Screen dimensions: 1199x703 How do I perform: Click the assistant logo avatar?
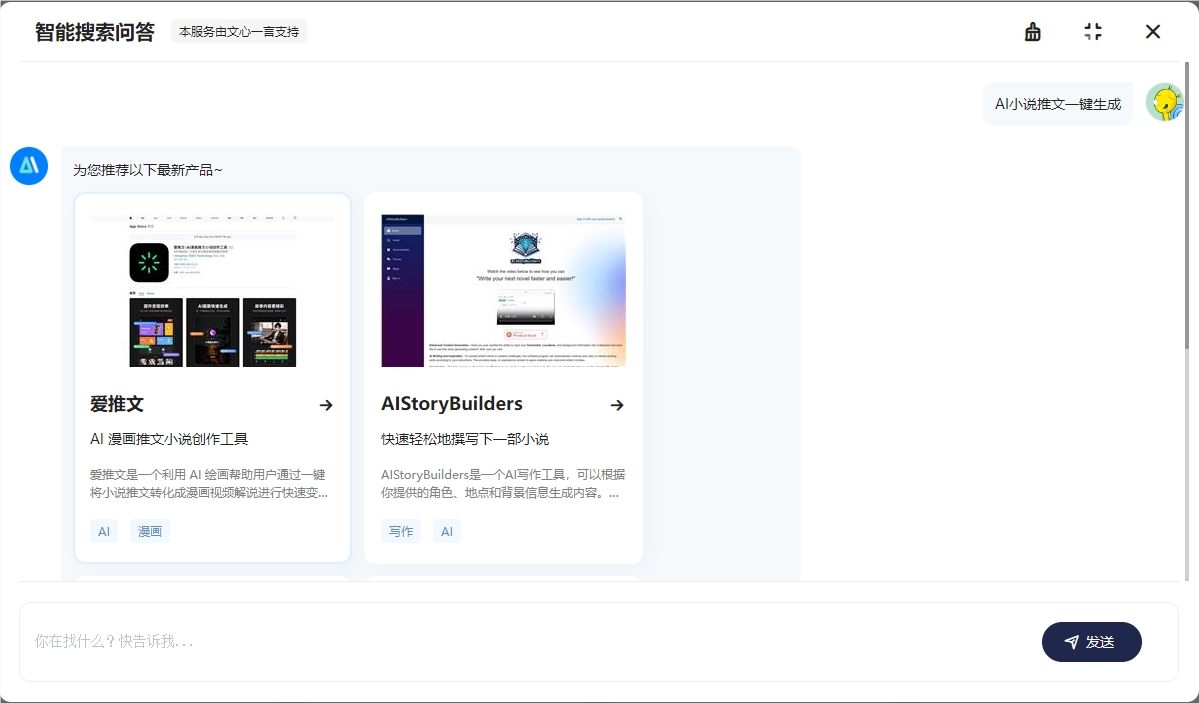point(29,166)
